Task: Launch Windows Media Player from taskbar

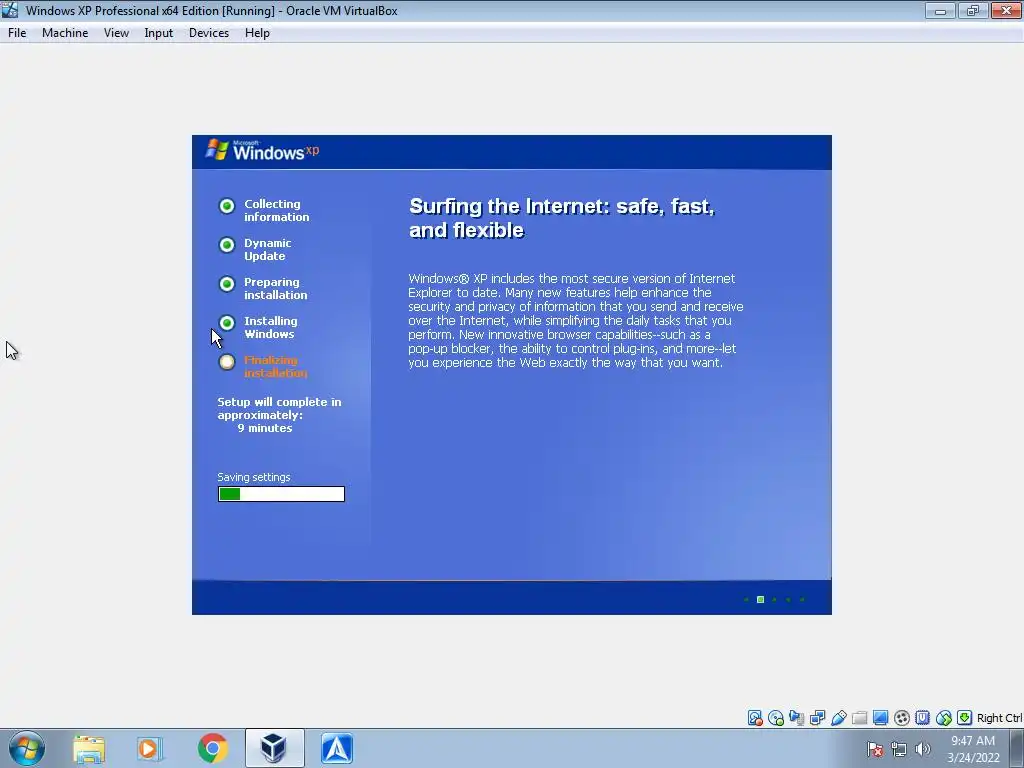Action: [150, 749]
